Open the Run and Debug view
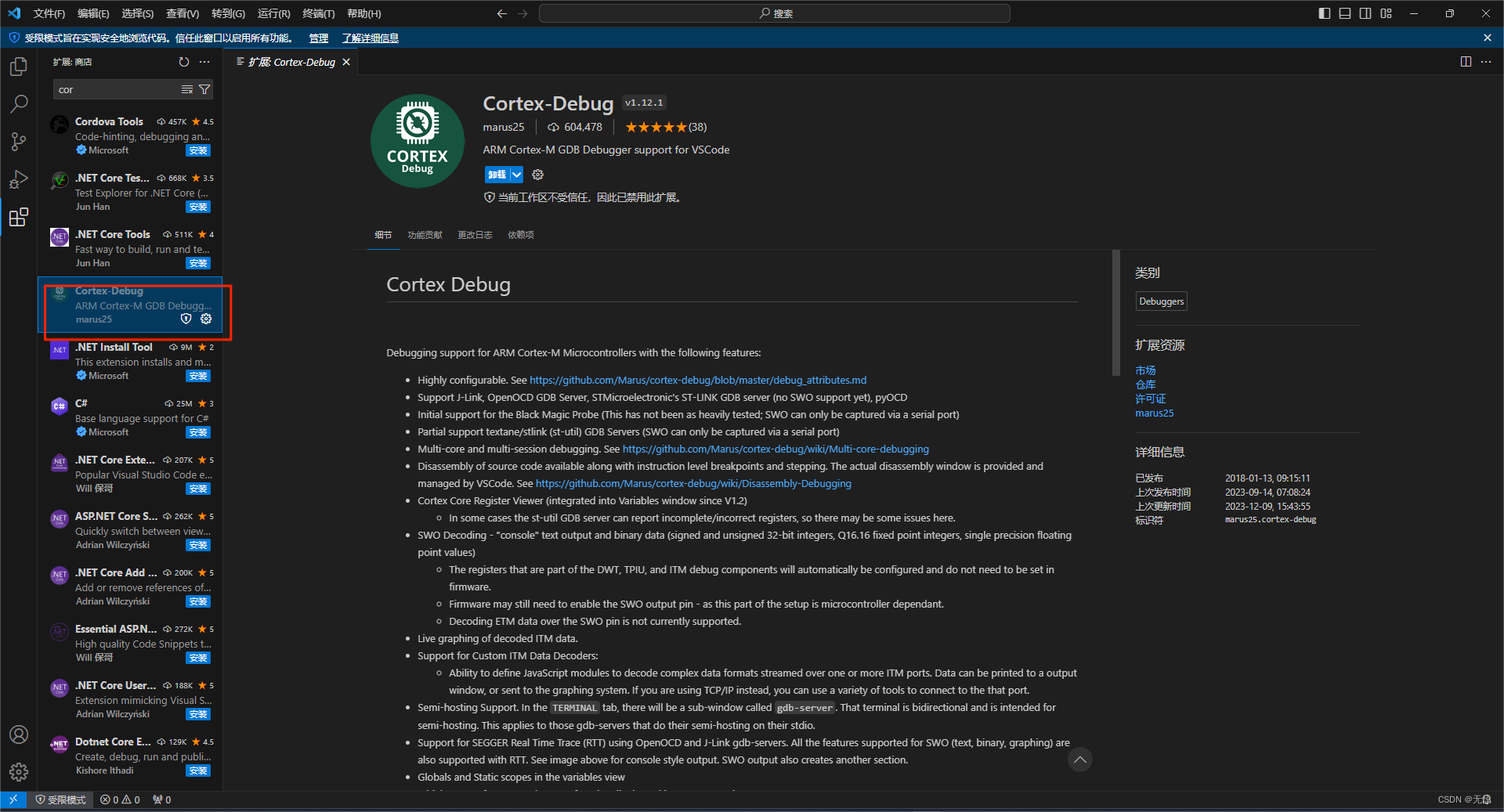Image resolution: width=1504 pixels, height=812 pixels. click(x=19, y=179)
